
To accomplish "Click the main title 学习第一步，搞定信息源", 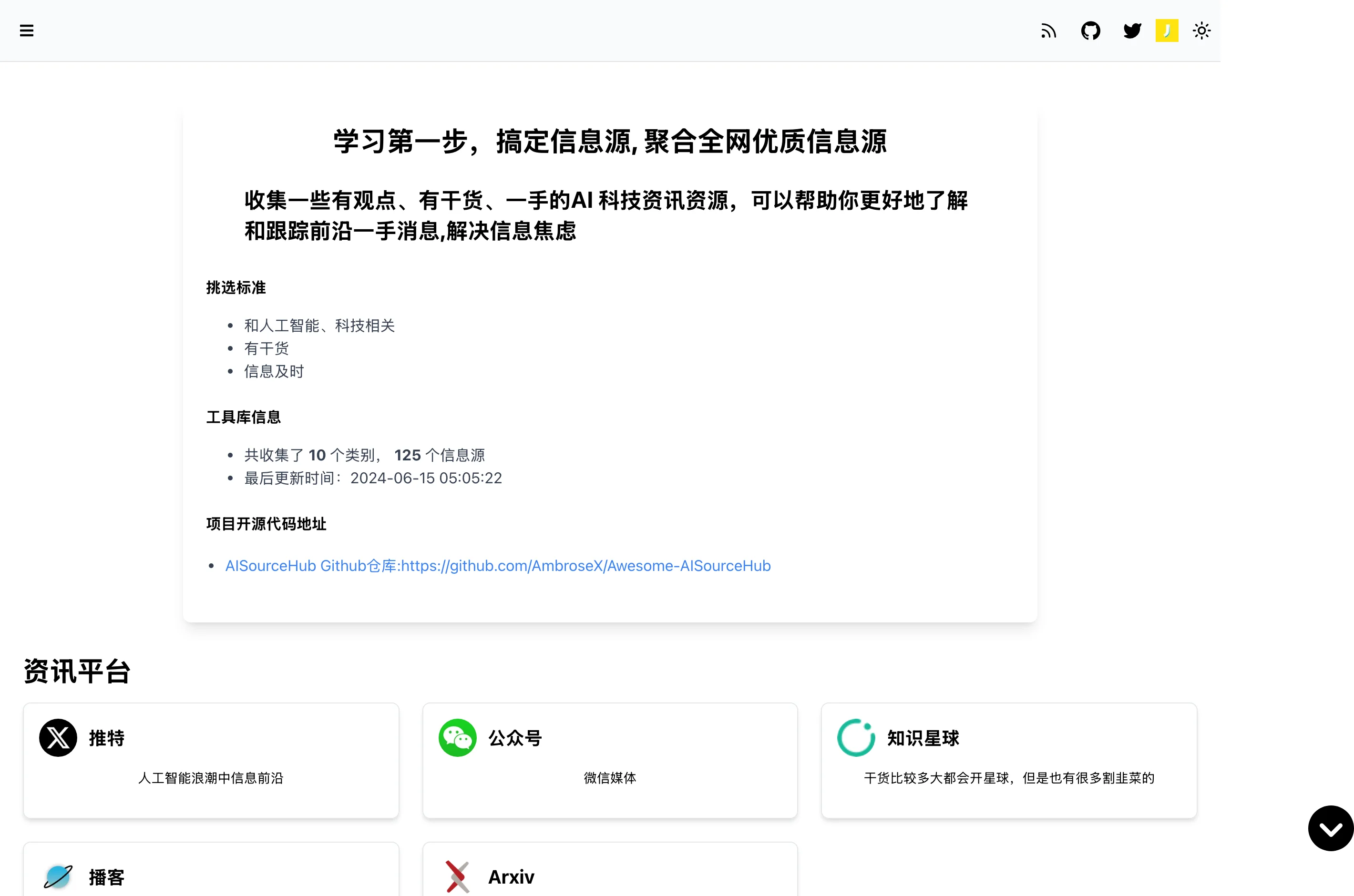I will (x=610, y=141).
